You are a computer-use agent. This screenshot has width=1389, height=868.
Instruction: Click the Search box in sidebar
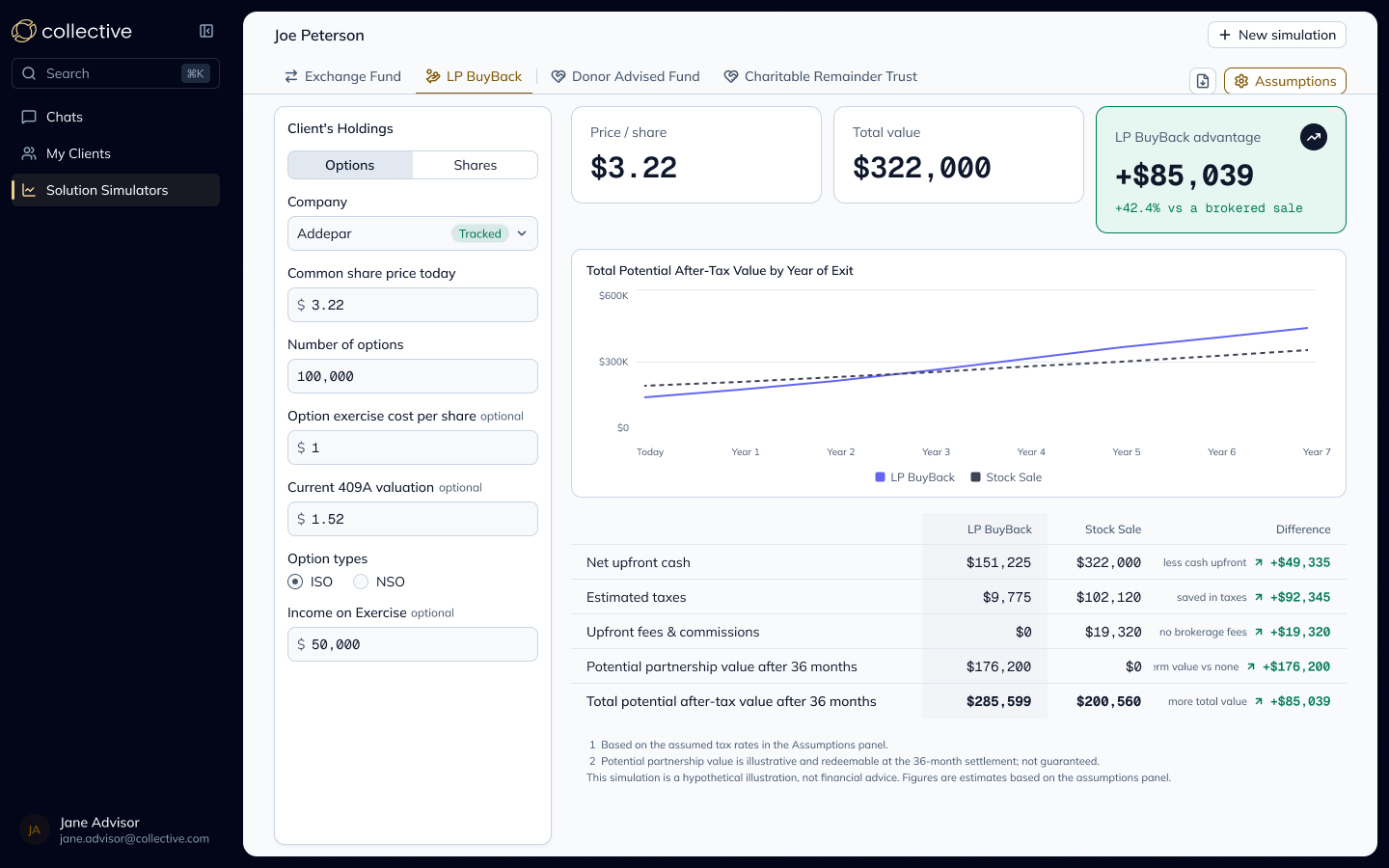pyautogui.click(x=116, y=73)
